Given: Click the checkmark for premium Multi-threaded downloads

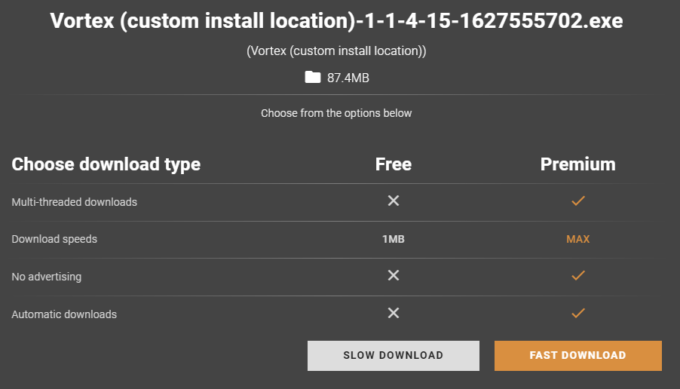Looking at the screenshot, I should click(578, 201).
